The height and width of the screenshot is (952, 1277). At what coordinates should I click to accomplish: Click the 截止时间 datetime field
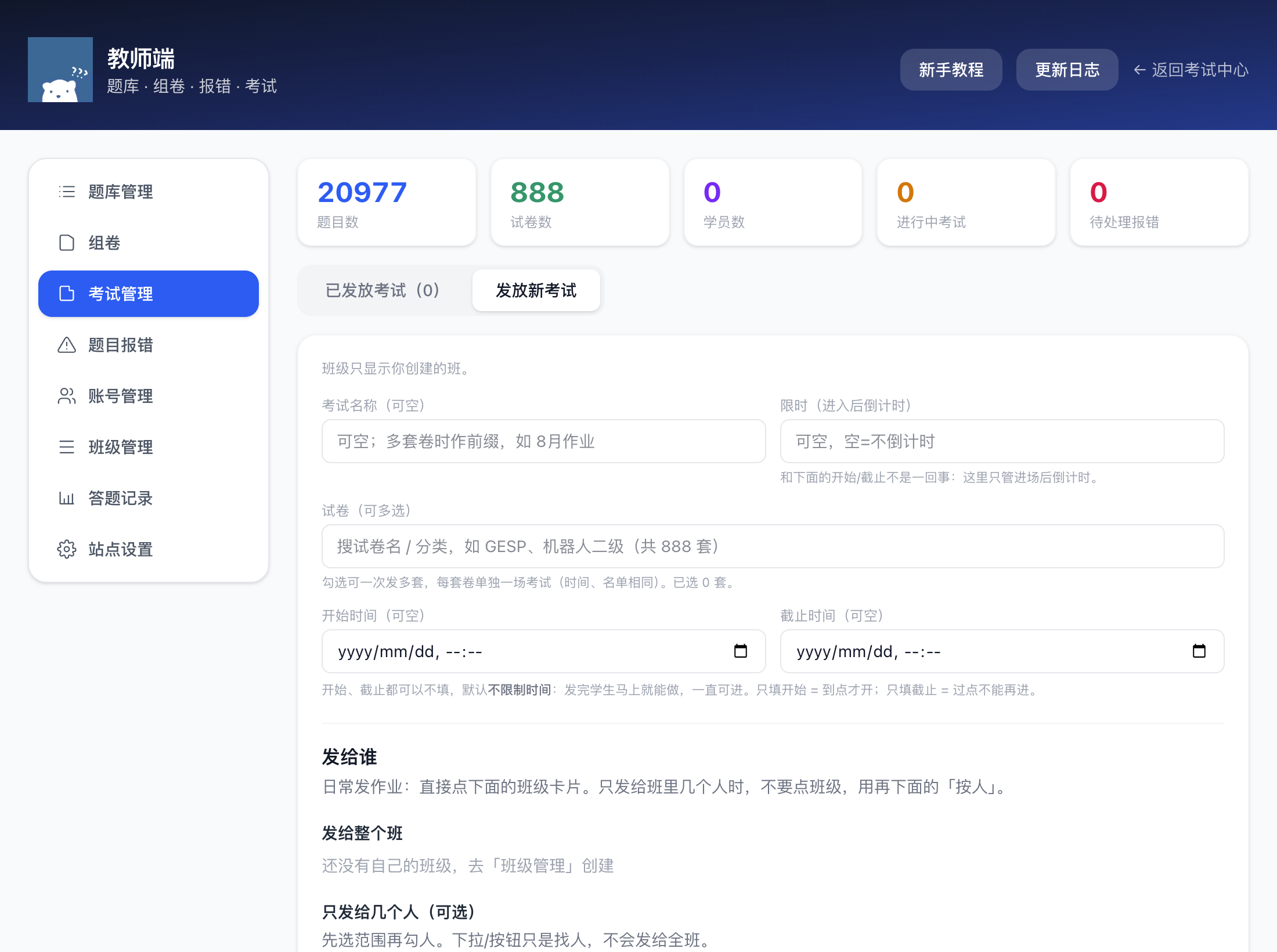[1002, 651]
